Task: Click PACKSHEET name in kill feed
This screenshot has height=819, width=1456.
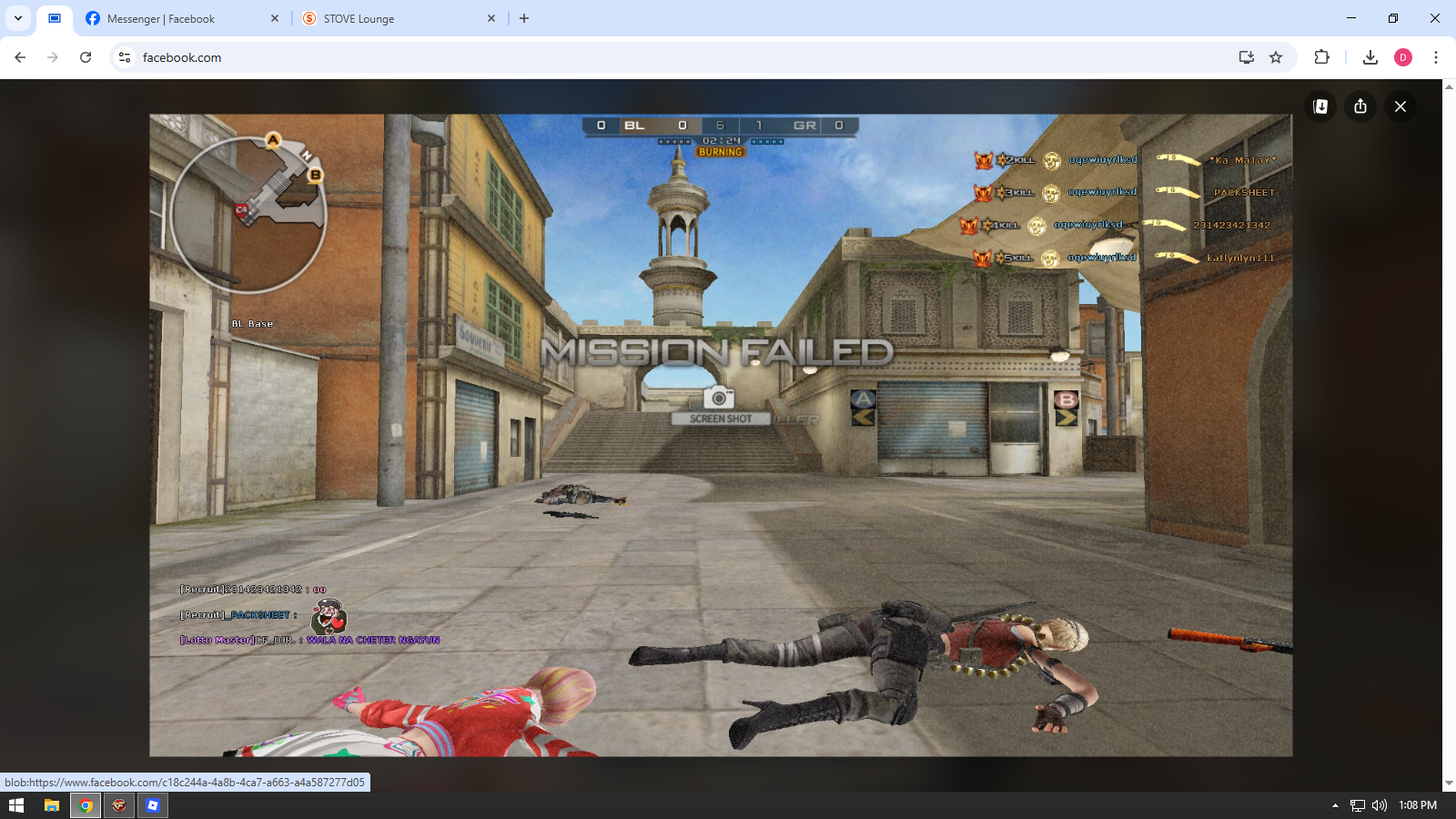Action: click(1244, 193)
